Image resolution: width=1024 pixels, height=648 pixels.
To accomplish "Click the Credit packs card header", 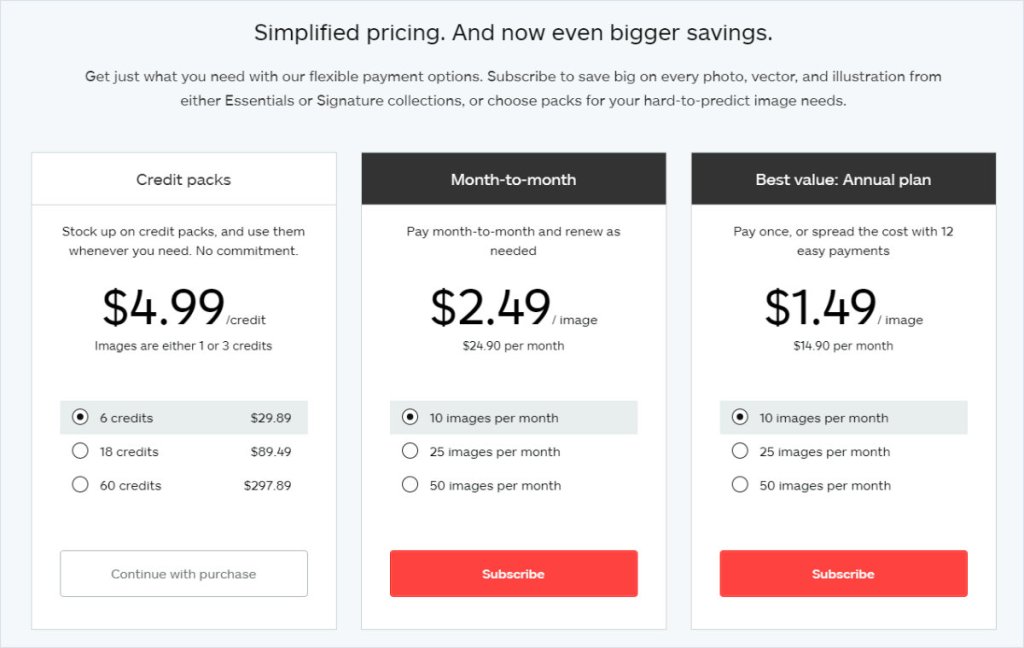I will (184, 180).
